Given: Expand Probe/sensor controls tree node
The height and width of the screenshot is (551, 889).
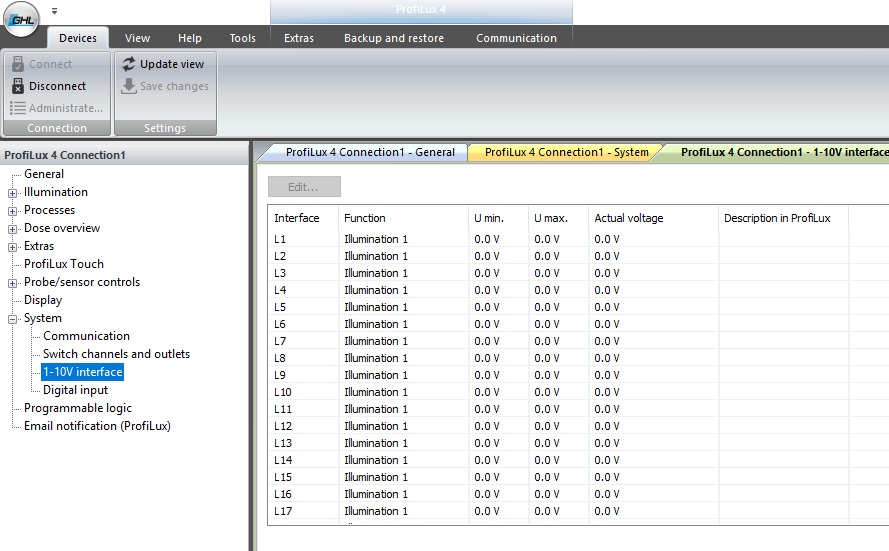Looking at the screenshot, I should [x=12, y=283].
